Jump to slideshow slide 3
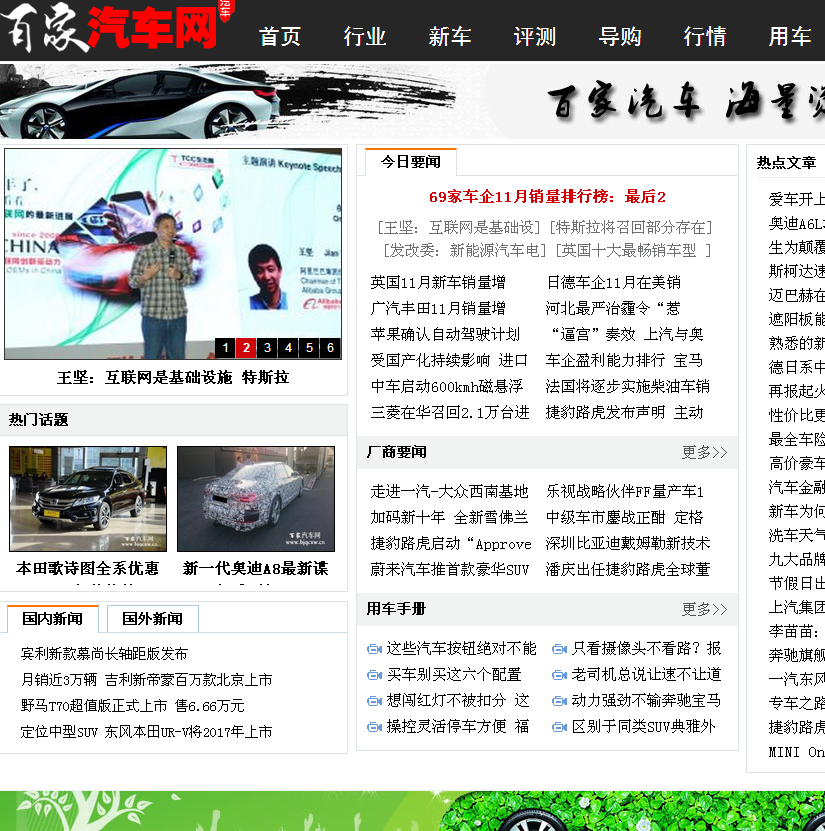Screen dimensions: 825x831 click(x=267, y=348)
